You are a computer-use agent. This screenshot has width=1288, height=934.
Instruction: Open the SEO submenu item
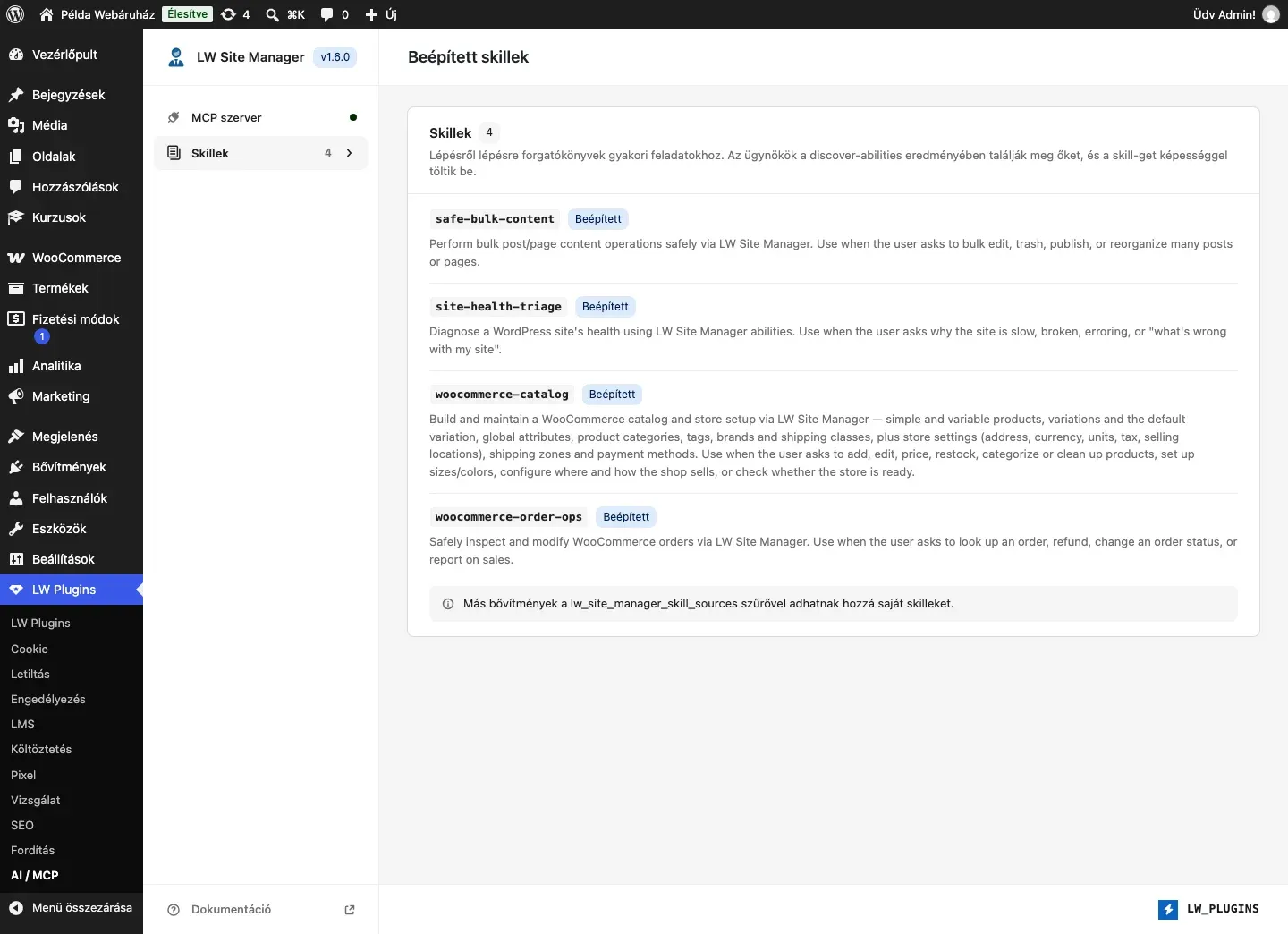[x=22, y=825]
